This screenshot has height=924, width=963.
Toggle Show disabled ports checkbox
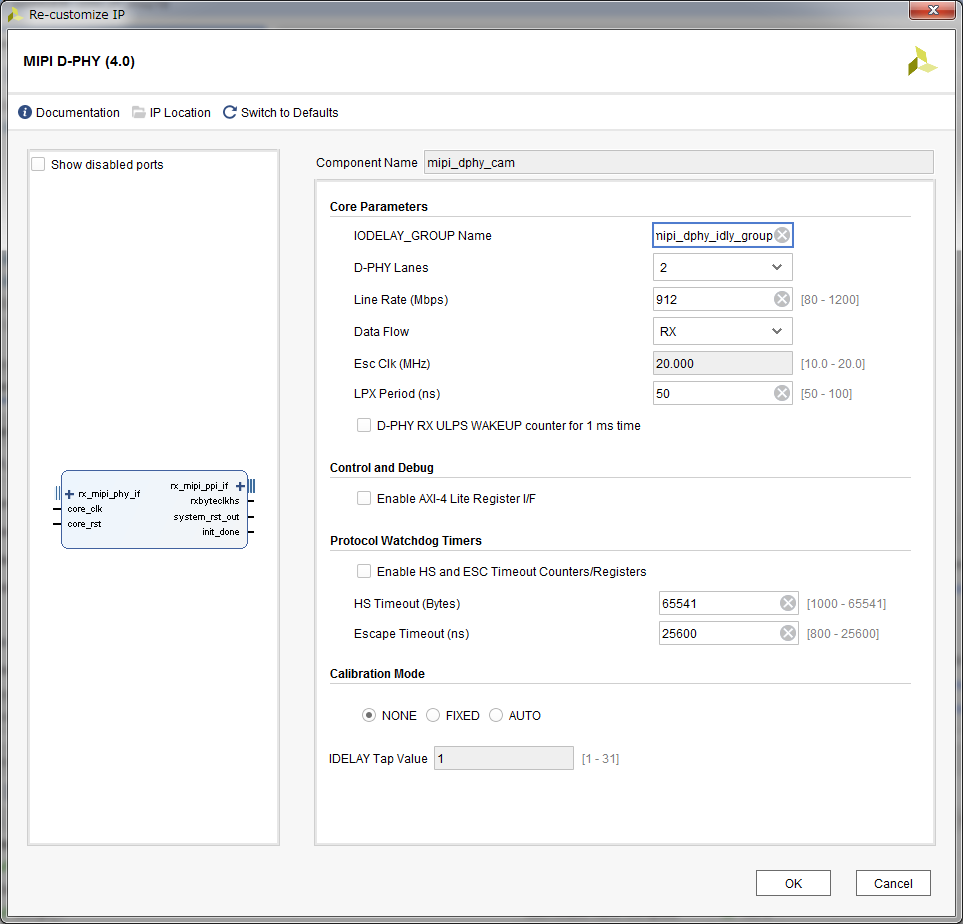pyautogui.click(x=38, y=164)
